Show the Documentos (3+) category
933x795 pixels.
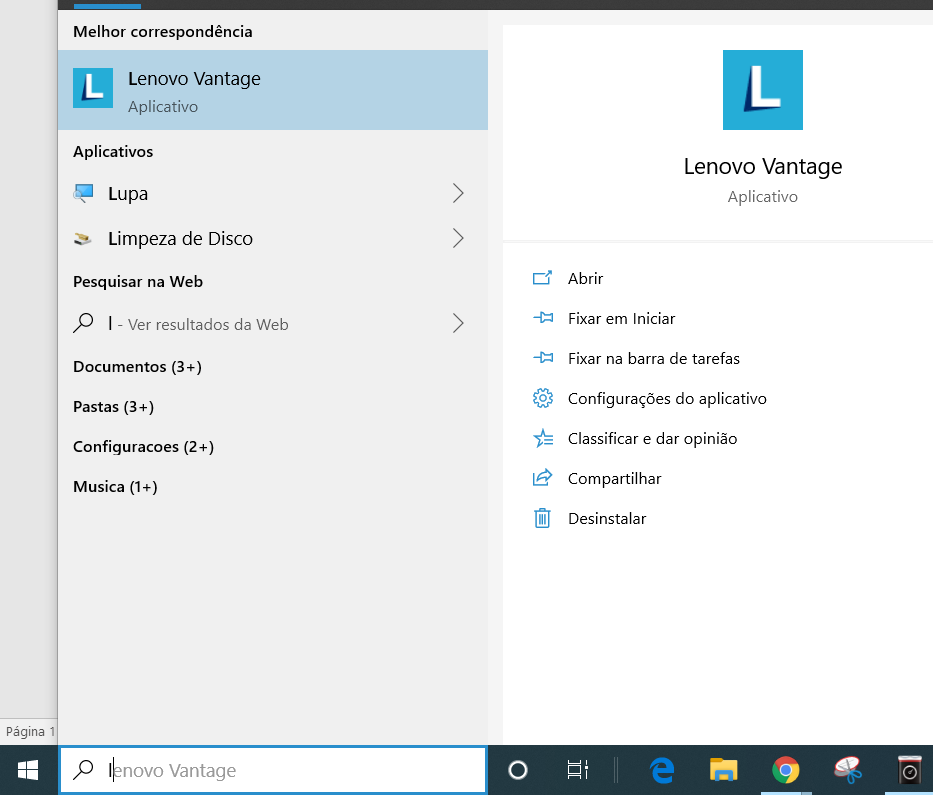(x=137, y=367)
